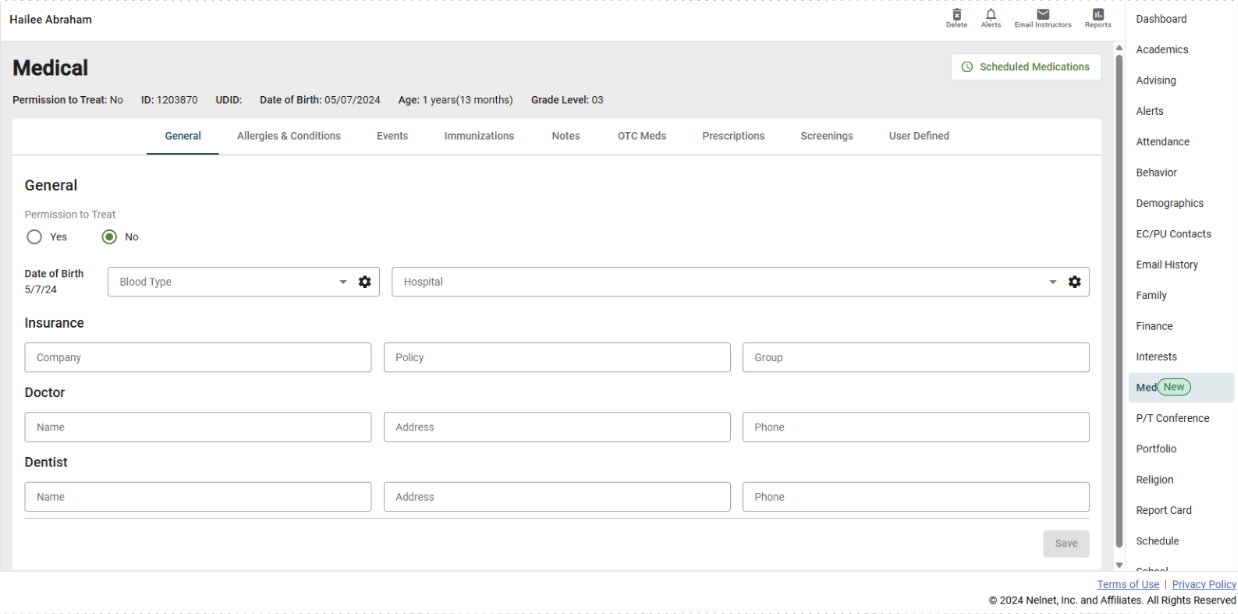The height and width of the screenshot is (614, 1238).
Task: Open the Alerts bell icon in top toolbar
Action: (990, 18)
